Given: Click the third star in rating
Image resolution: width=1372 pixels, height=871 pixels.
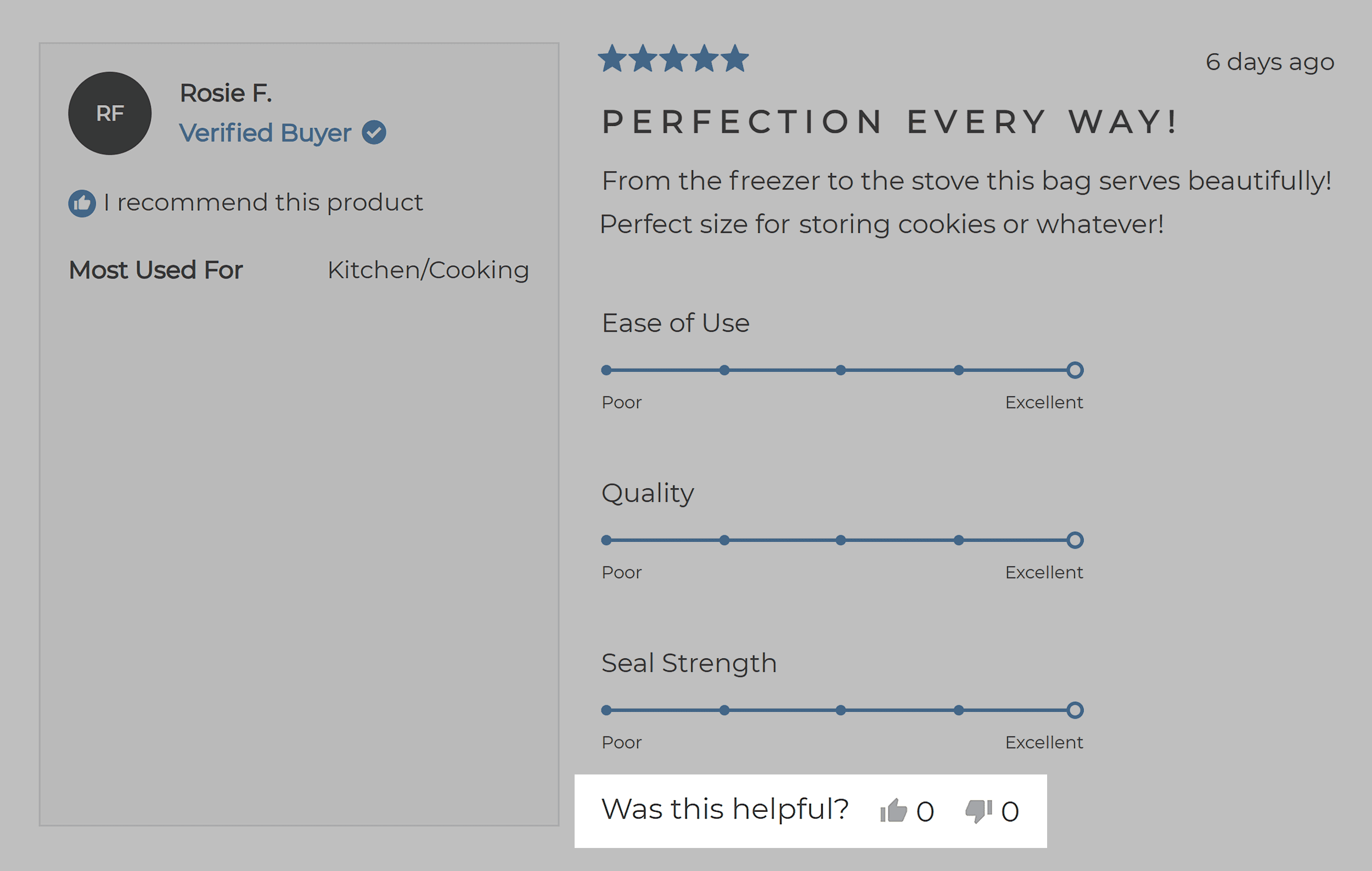Looking at the screenshot, I should pos(673,59).
